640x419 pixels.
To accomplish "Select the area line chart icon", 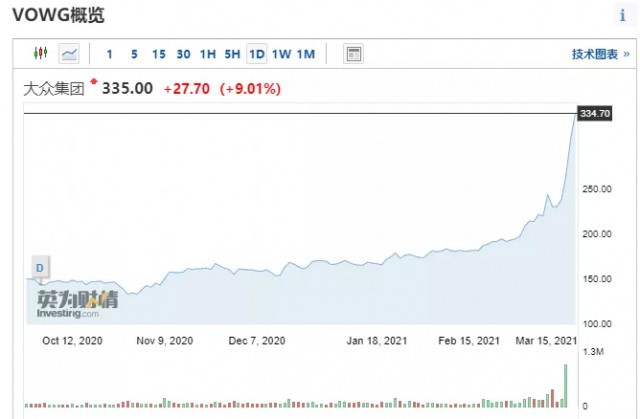I will pyautogui.click(x=69, y=53).
